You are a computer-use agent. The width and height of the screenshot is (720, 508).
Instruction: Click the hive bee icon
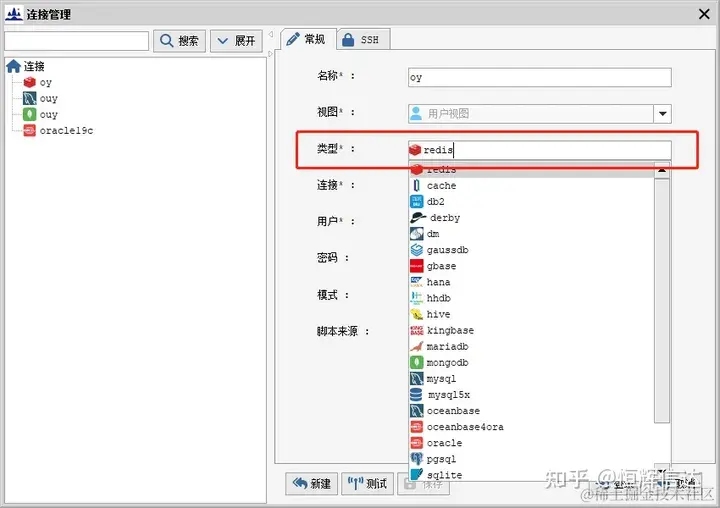[x=416, y=314]
